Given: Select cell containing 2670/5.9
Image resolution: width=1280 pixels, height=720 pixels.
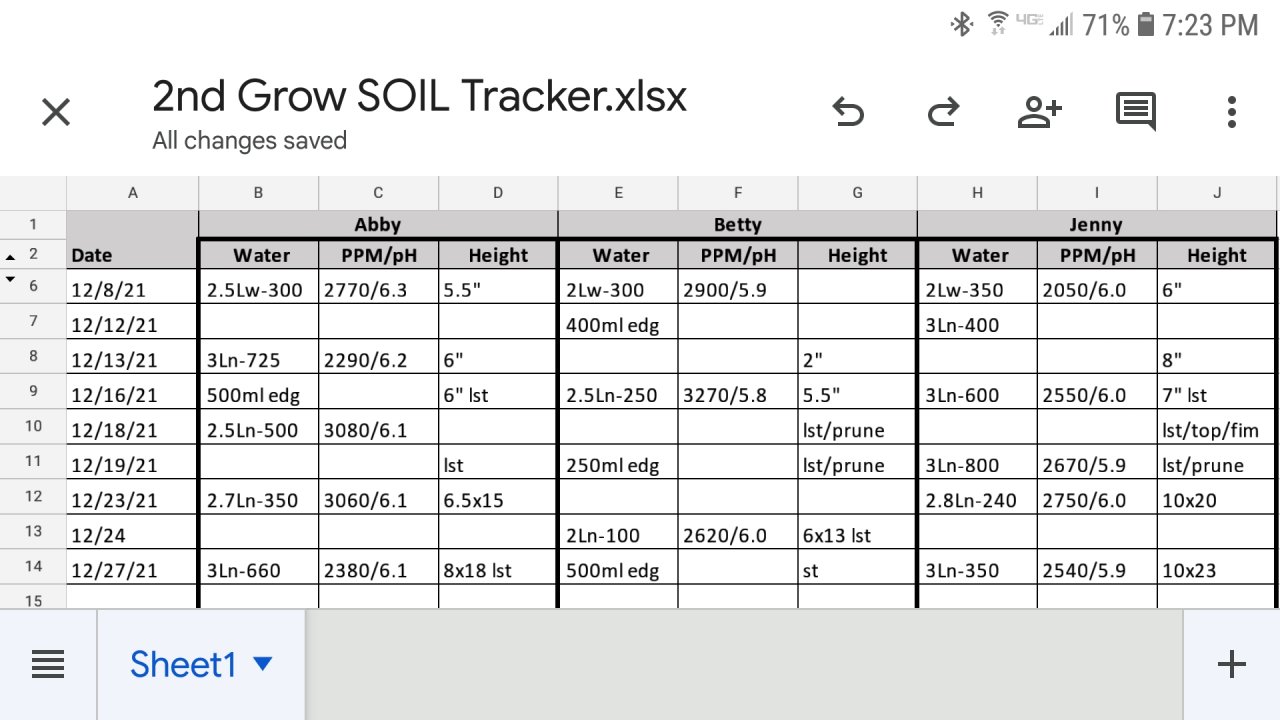Looking at the screenshot, I should [x=1097, y=462].
